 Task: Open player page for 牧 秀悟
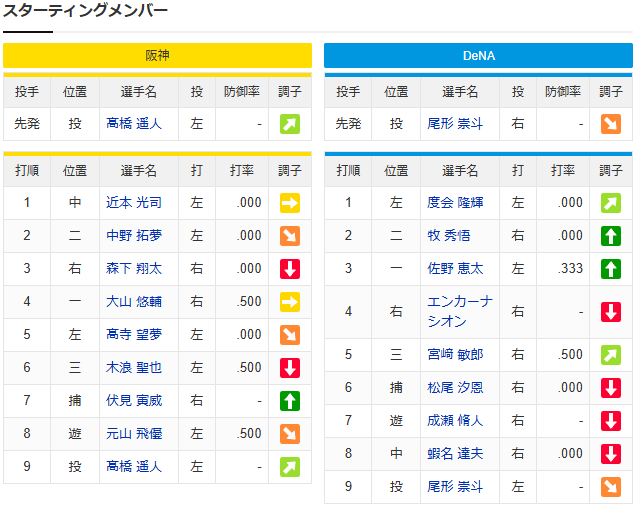(449, 235)
